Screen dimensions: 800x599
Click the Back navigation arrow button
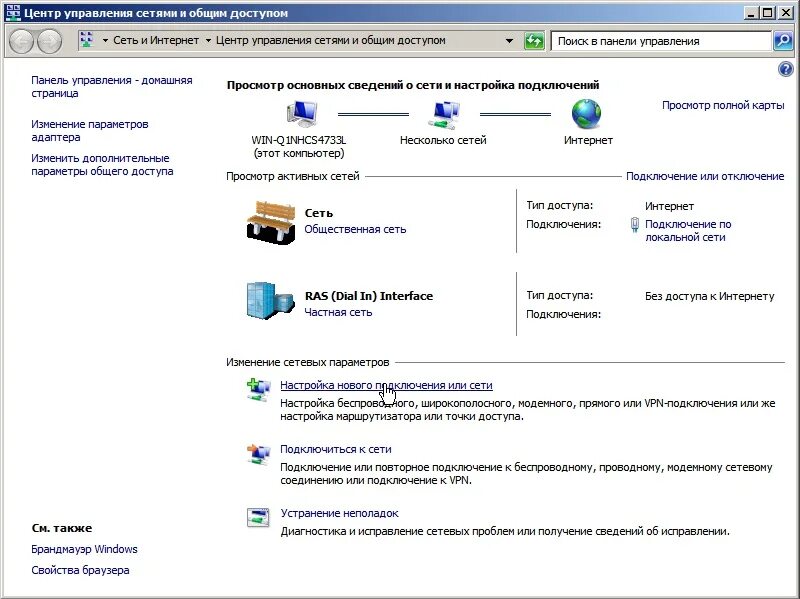tap(21, 41)
